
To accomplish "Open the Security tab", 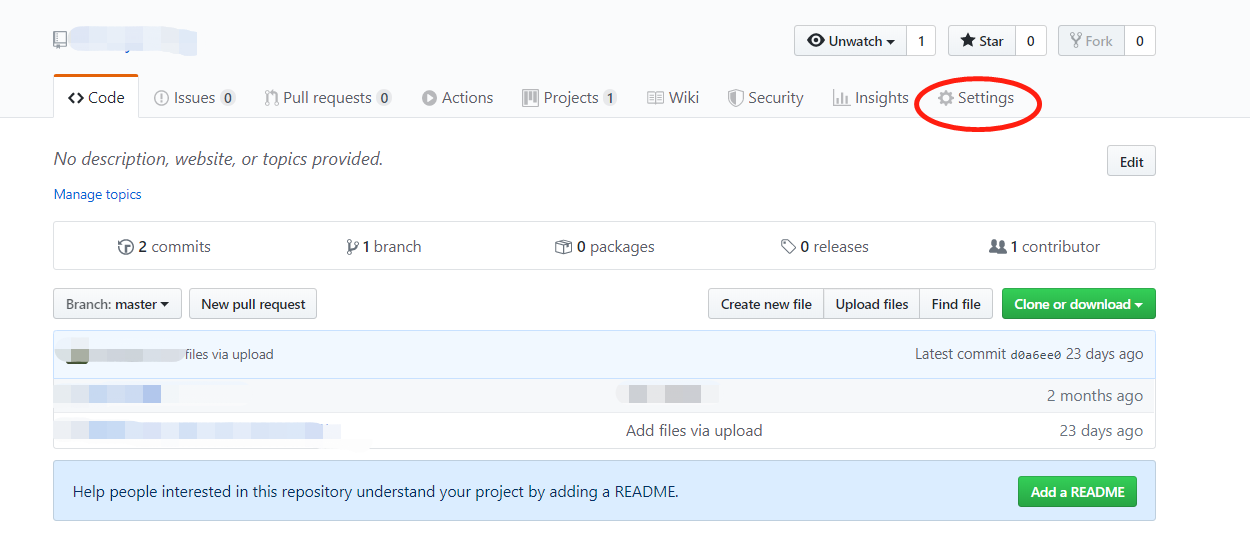I will 765,98.
